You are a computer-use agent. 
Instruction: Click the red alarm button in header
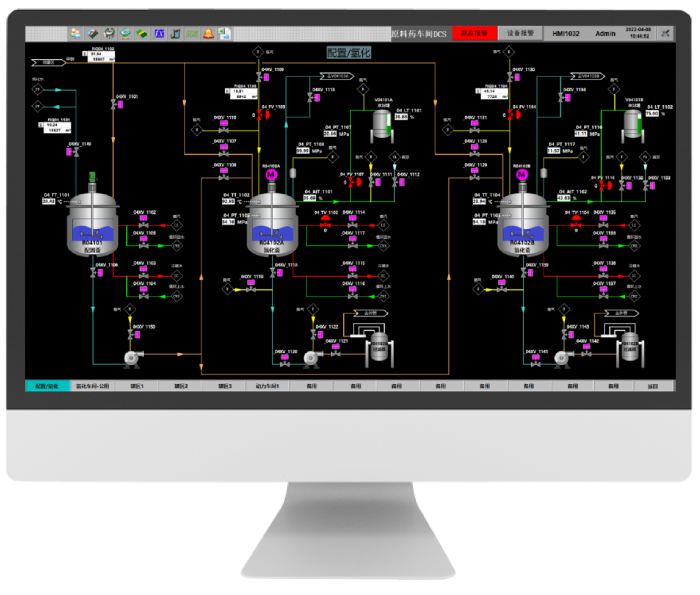(x=471, y=33)
